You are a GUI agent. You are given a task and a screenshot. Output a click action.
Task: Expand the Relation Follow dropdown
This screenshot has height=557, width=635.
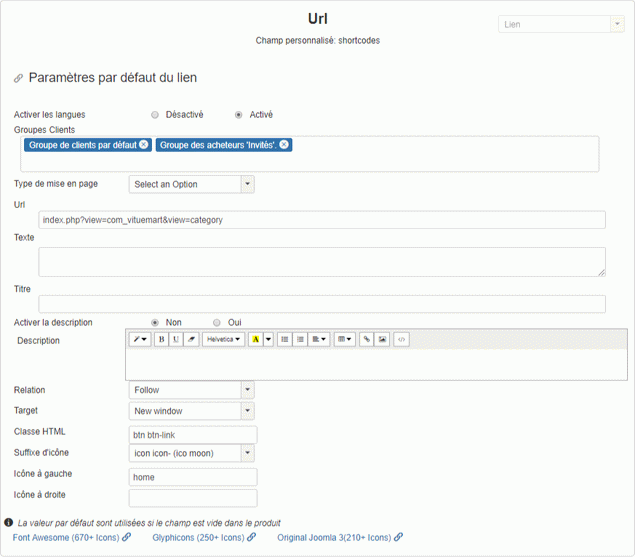(x=191, y=390)
